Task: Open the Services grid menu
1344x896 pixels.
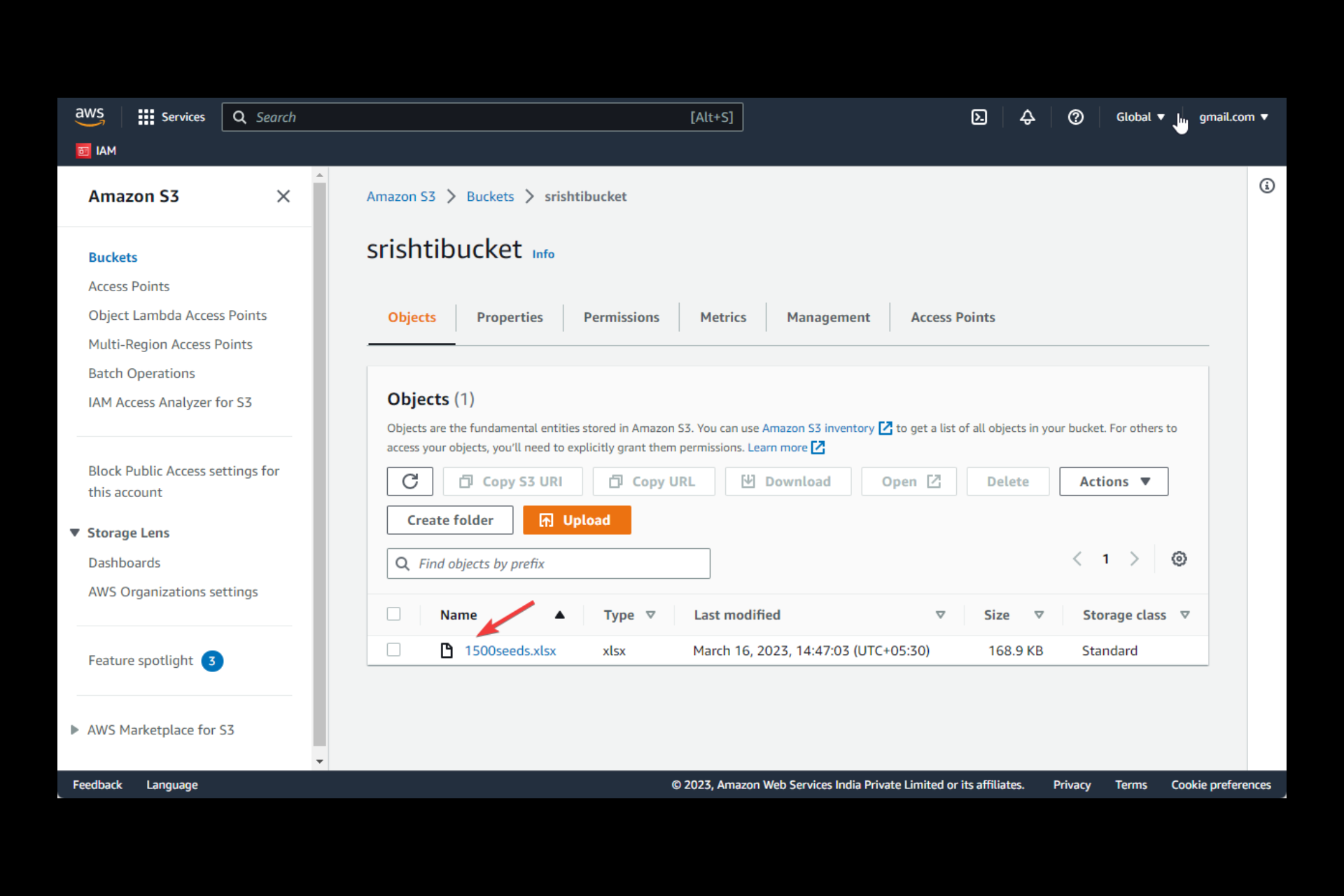Action: click(x=171, y=117)
